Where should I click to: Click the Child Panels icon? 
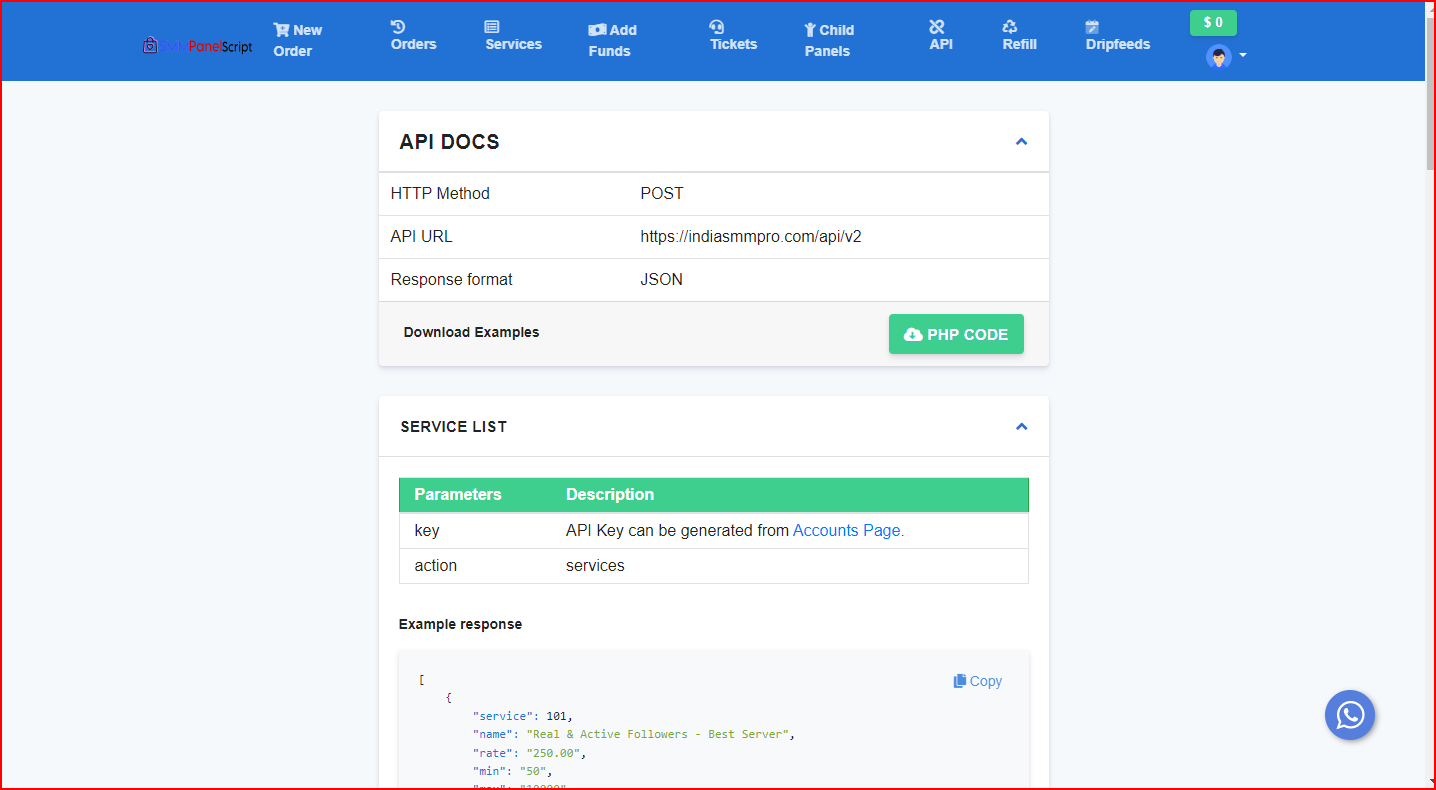click(x=810, y=30)
